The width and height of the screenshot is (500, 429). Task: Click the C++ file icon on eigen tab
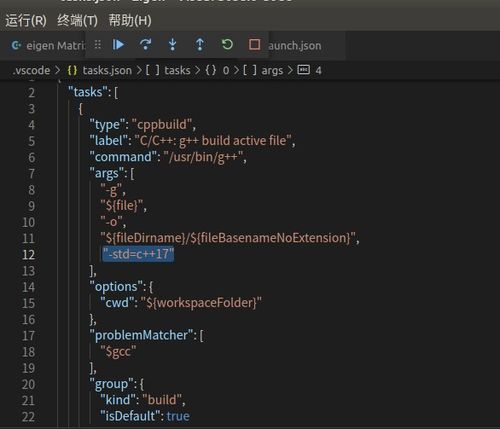(x=16, y=45)
